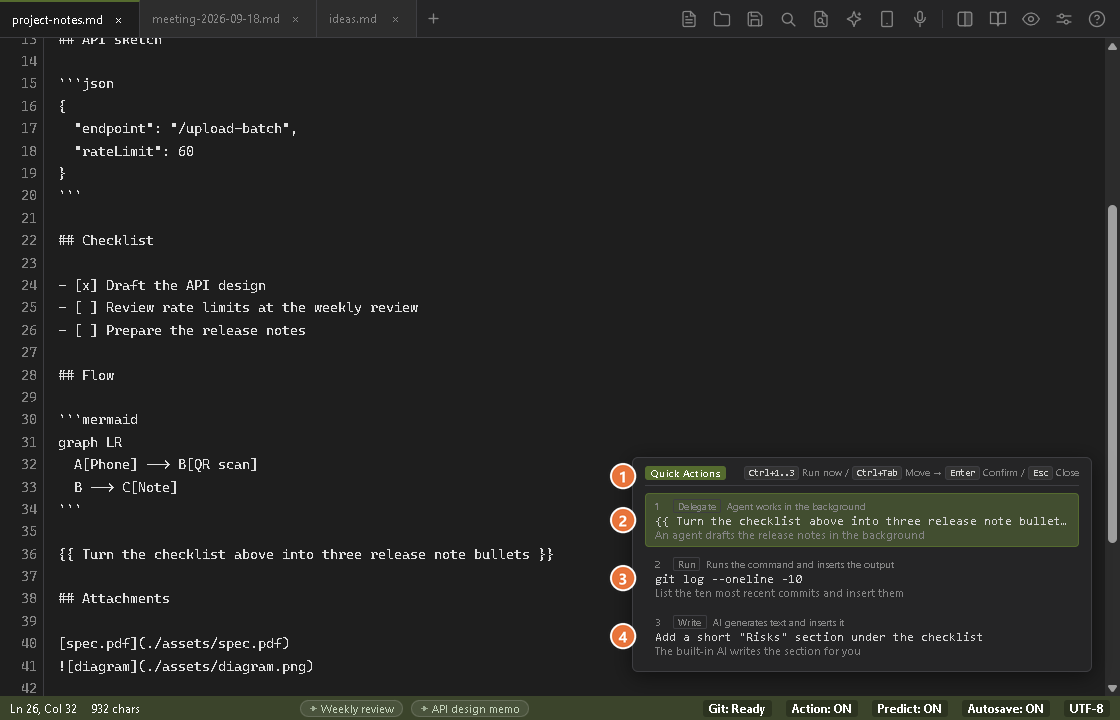Open a folder using the folder icon
The image size is (1120, 720).
721,19
